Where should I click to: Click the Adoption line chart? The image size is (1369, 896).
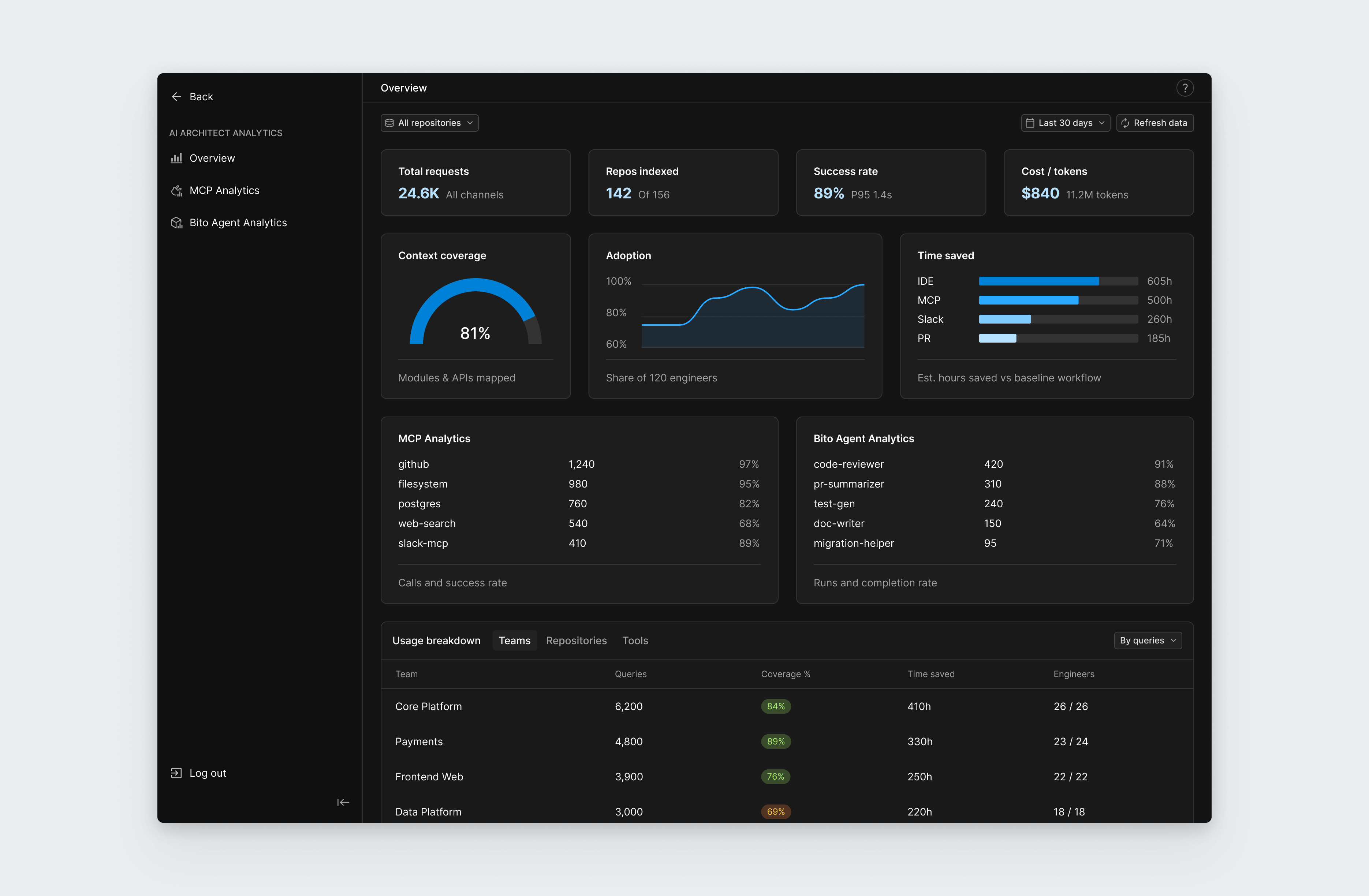[752, 315]
